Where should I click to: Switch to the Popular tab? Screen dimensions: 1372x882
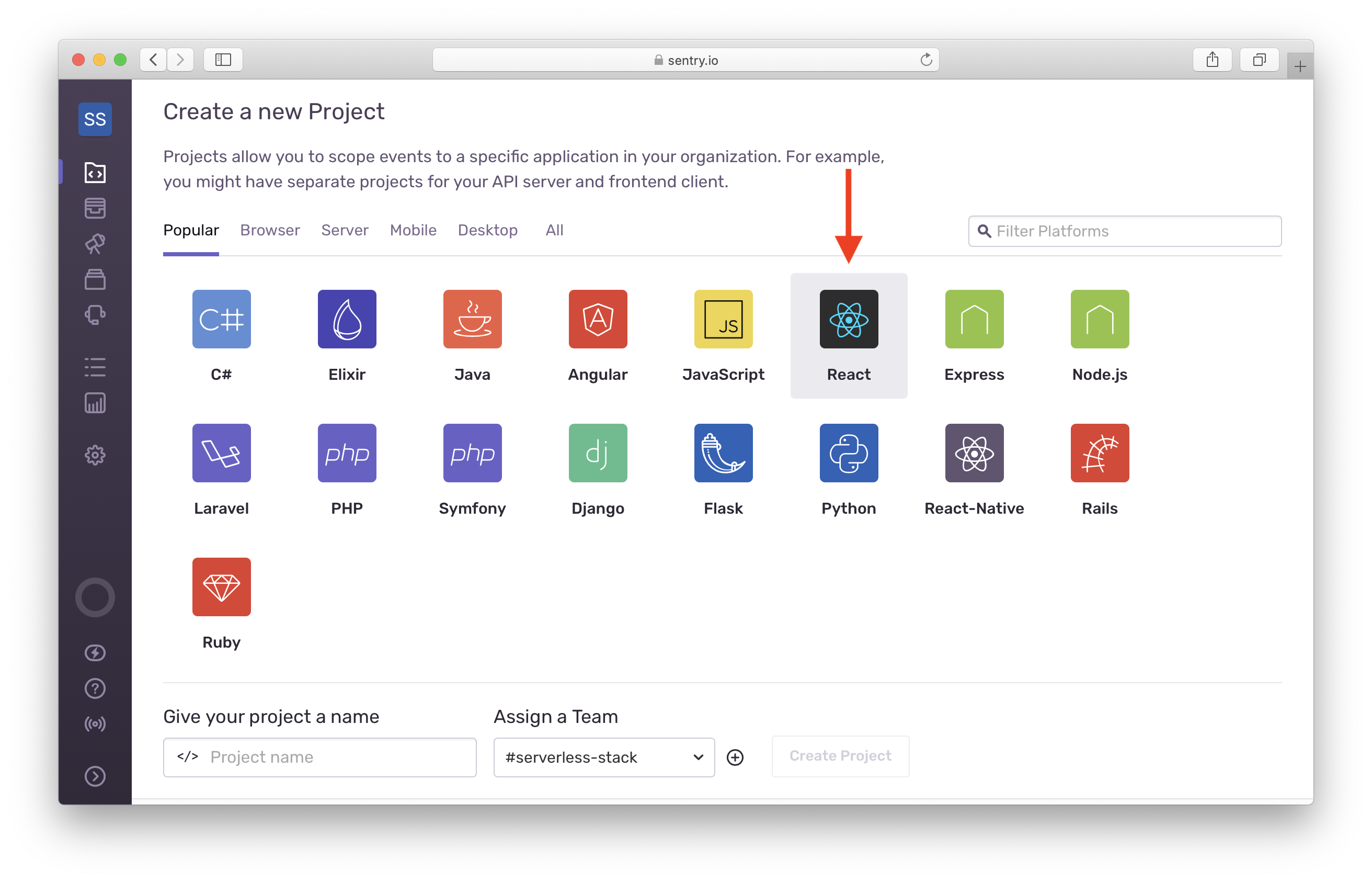click(x=191, y=230)
